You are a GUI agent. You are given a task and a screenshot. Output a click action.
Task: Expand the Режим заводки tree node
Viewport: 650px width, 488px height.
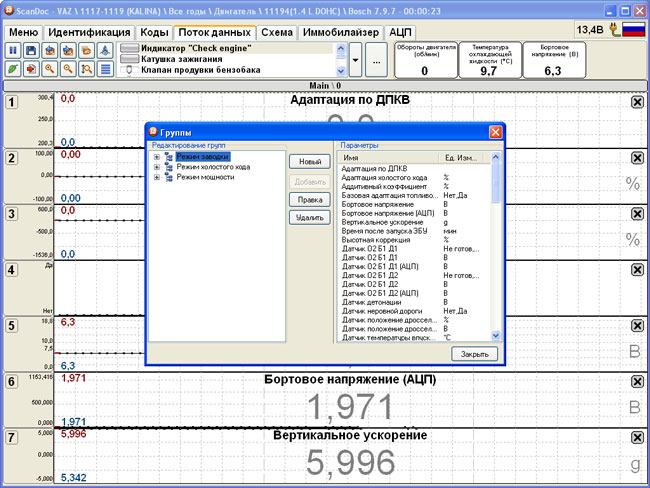coord(157,157)
